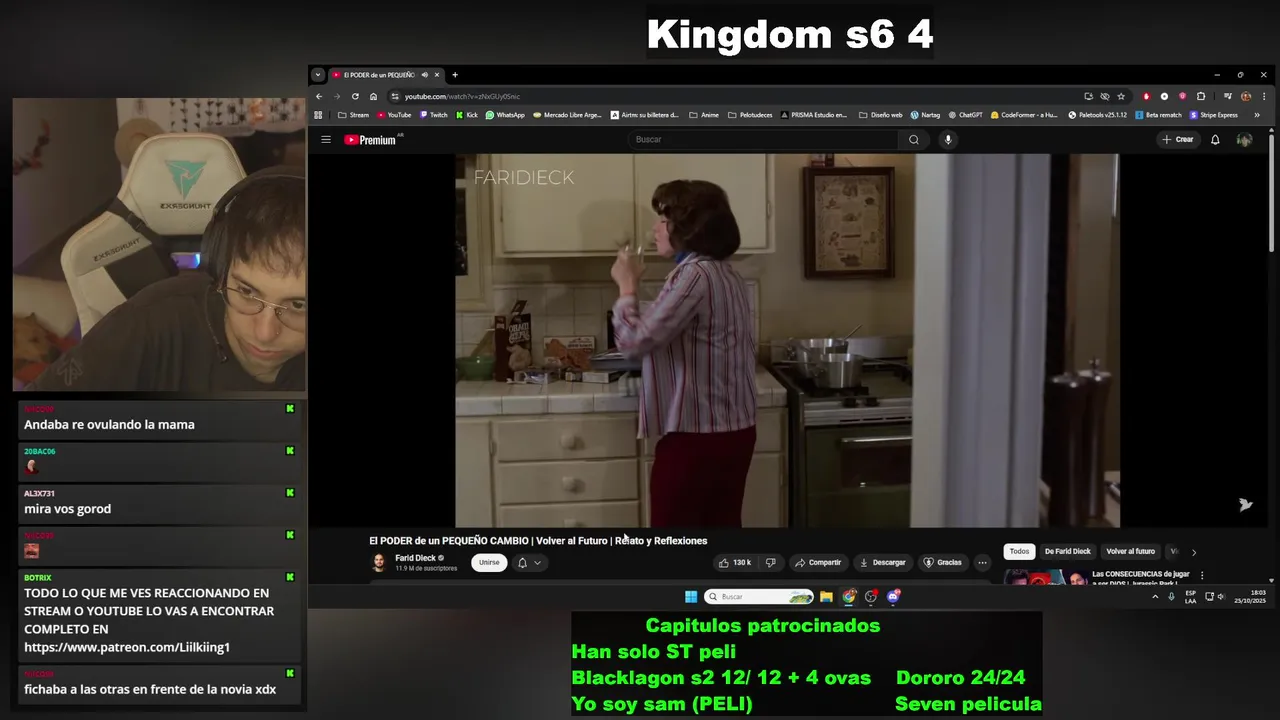Screen dimensions: 1280x720
Task: Open the Crear dropdown in YouTube header
Action: pyautogui.click(x=1178, y=140)
